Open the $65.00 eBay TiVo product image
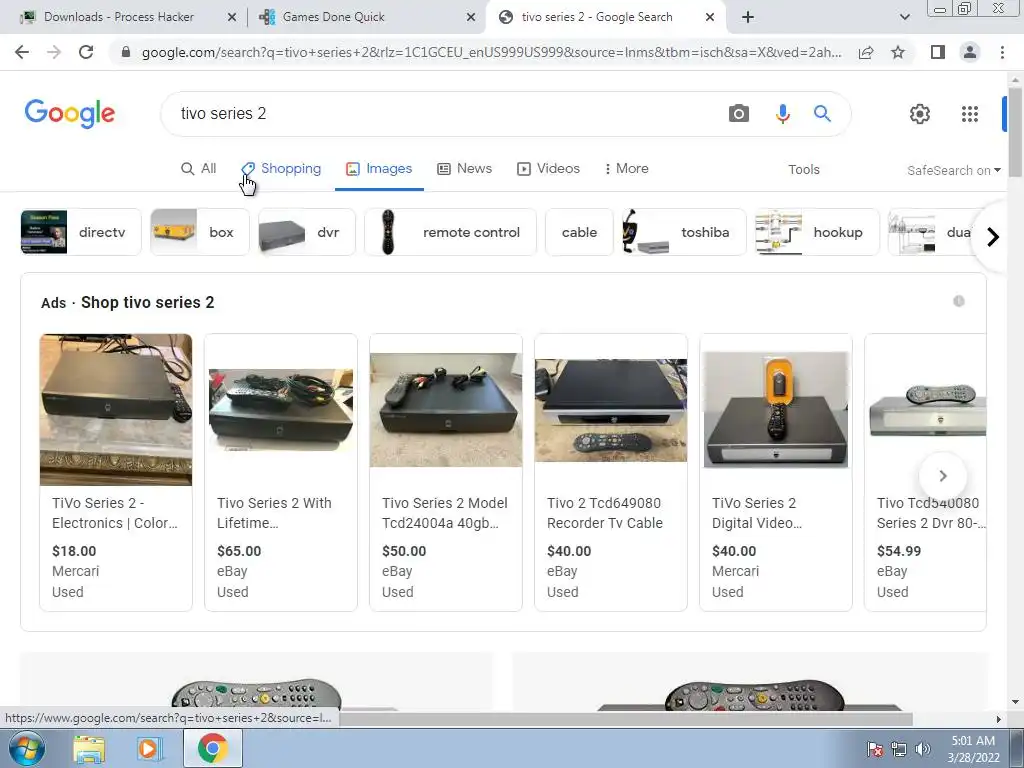Screen dimensions: 1024x768 [281, 409]
